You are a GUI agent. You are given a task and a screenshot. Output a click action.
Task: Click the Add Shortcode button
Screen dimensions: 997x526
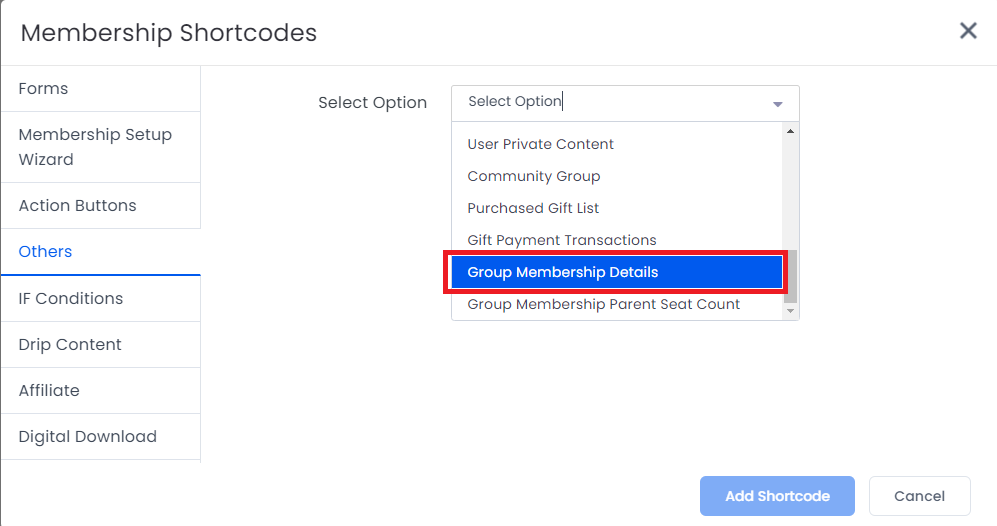pos(777,496)
